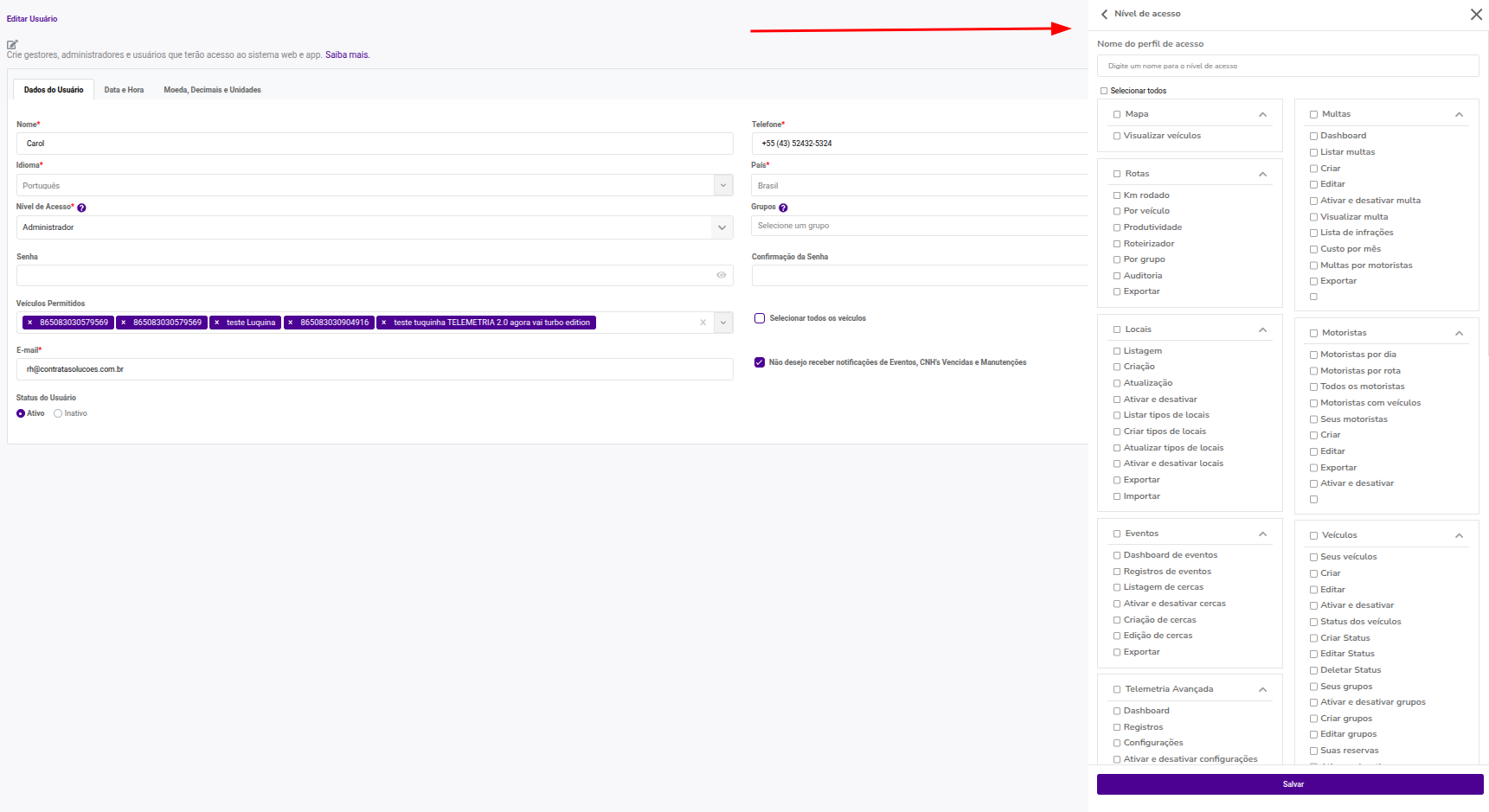Check the Mapa group checkbox

click(1117, 114)
